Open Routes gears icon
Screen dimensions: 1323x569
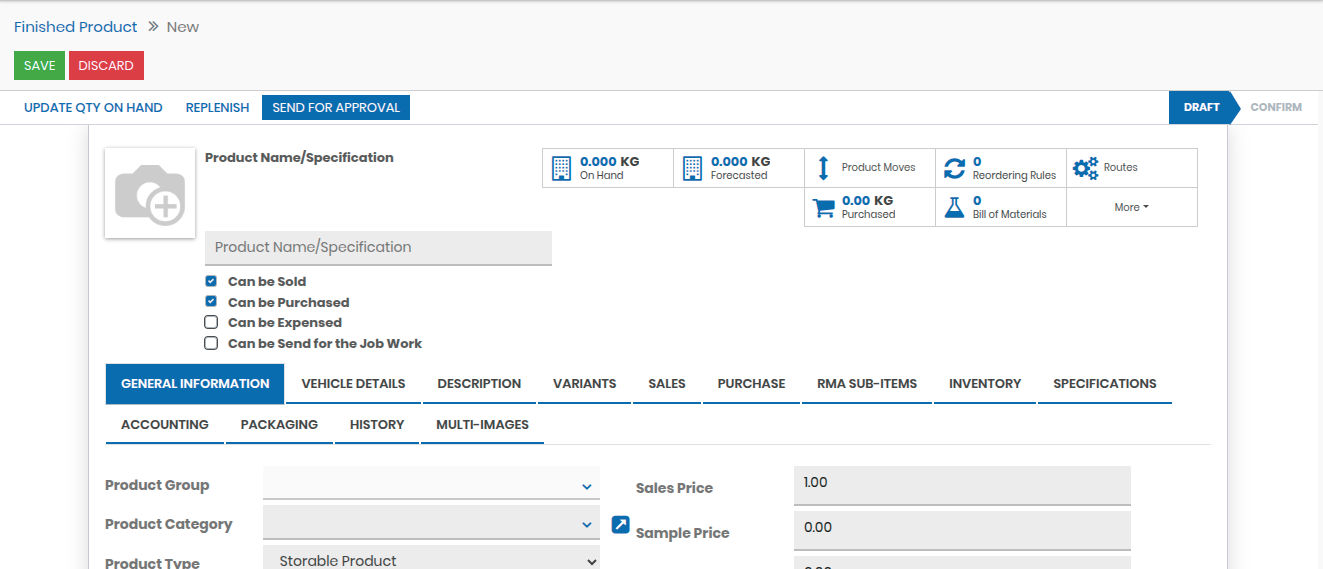coord(1085,168)
